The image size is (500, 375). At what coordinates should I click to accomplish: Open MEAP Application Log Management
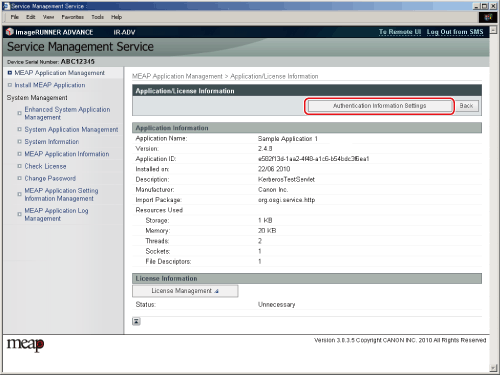[x=56, y=215]
